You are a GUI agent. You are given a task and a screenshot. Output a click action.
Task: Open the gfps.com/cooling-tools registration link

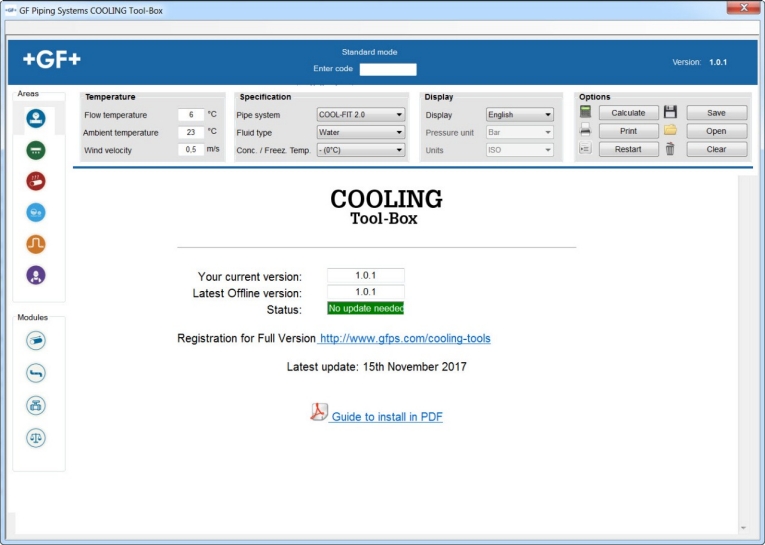(405, 338)
